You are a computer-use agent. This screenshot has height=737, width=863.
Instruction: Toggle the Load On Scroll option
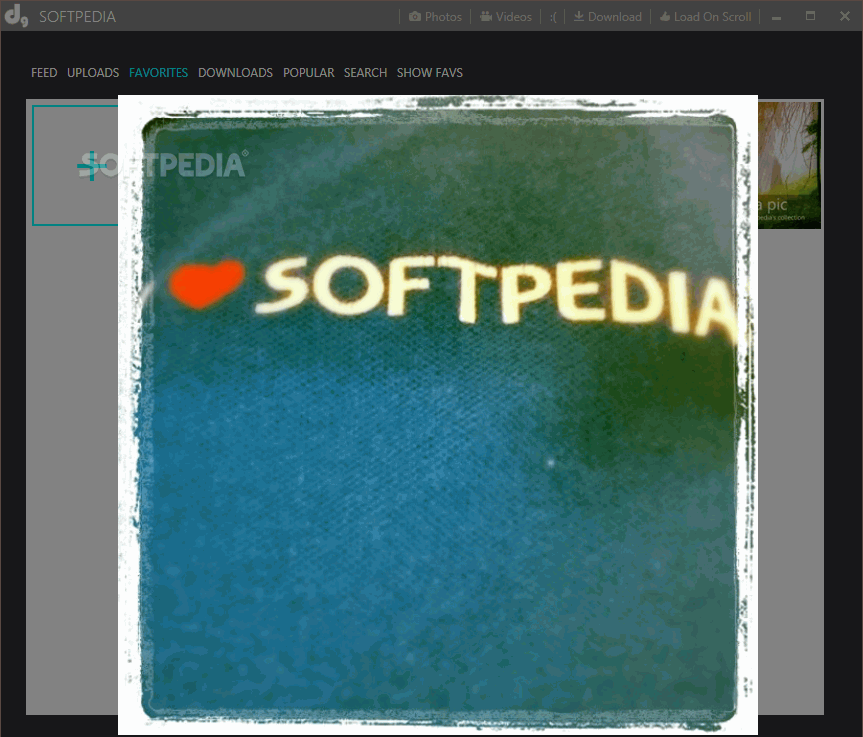click(x=706, y=17)
